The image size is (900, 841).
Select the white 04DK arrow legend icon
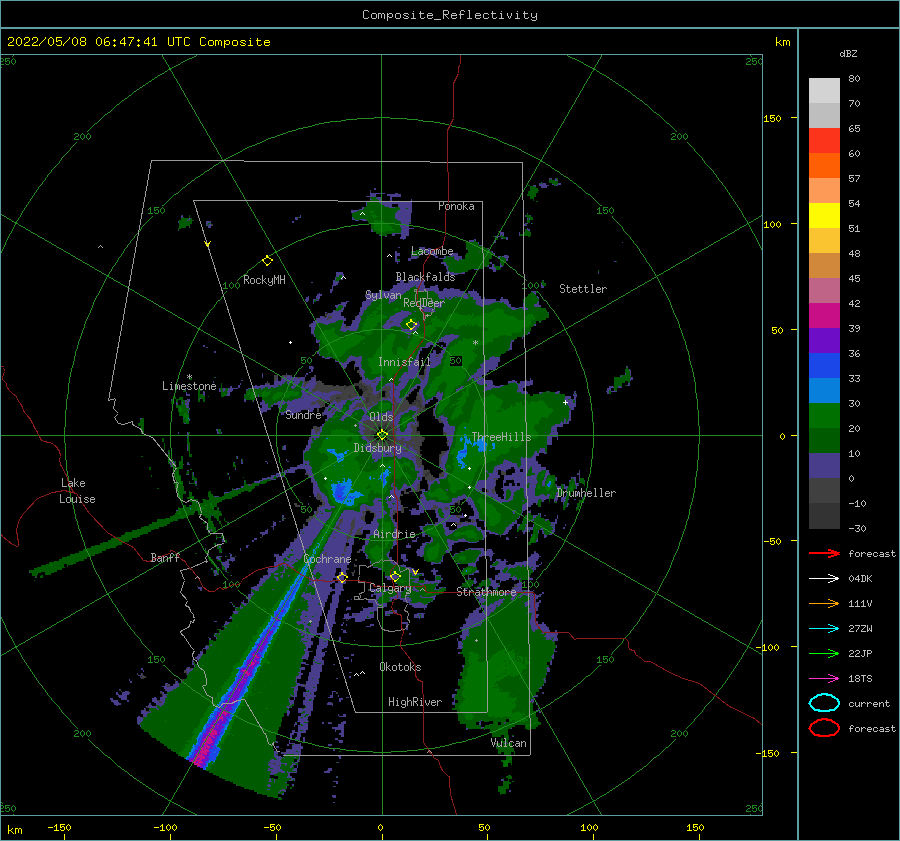pyautogui.click(x=824, y=578)
